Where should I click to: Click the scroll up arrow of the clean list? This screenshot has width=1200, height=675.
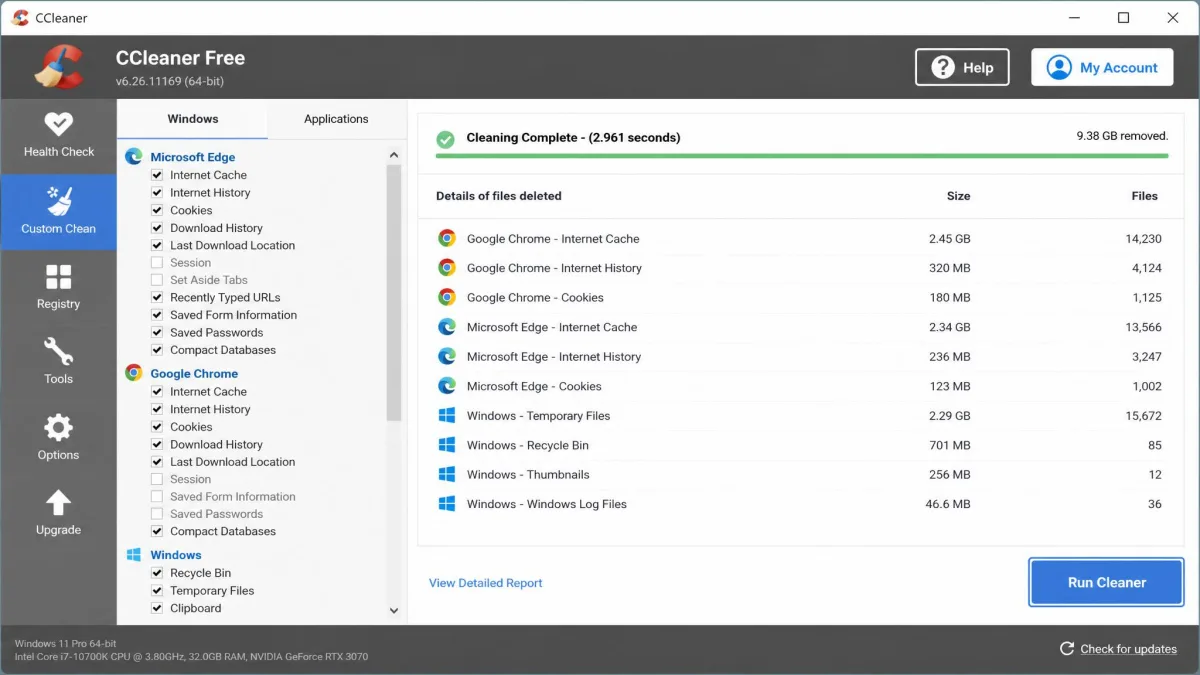coord(393,155)
